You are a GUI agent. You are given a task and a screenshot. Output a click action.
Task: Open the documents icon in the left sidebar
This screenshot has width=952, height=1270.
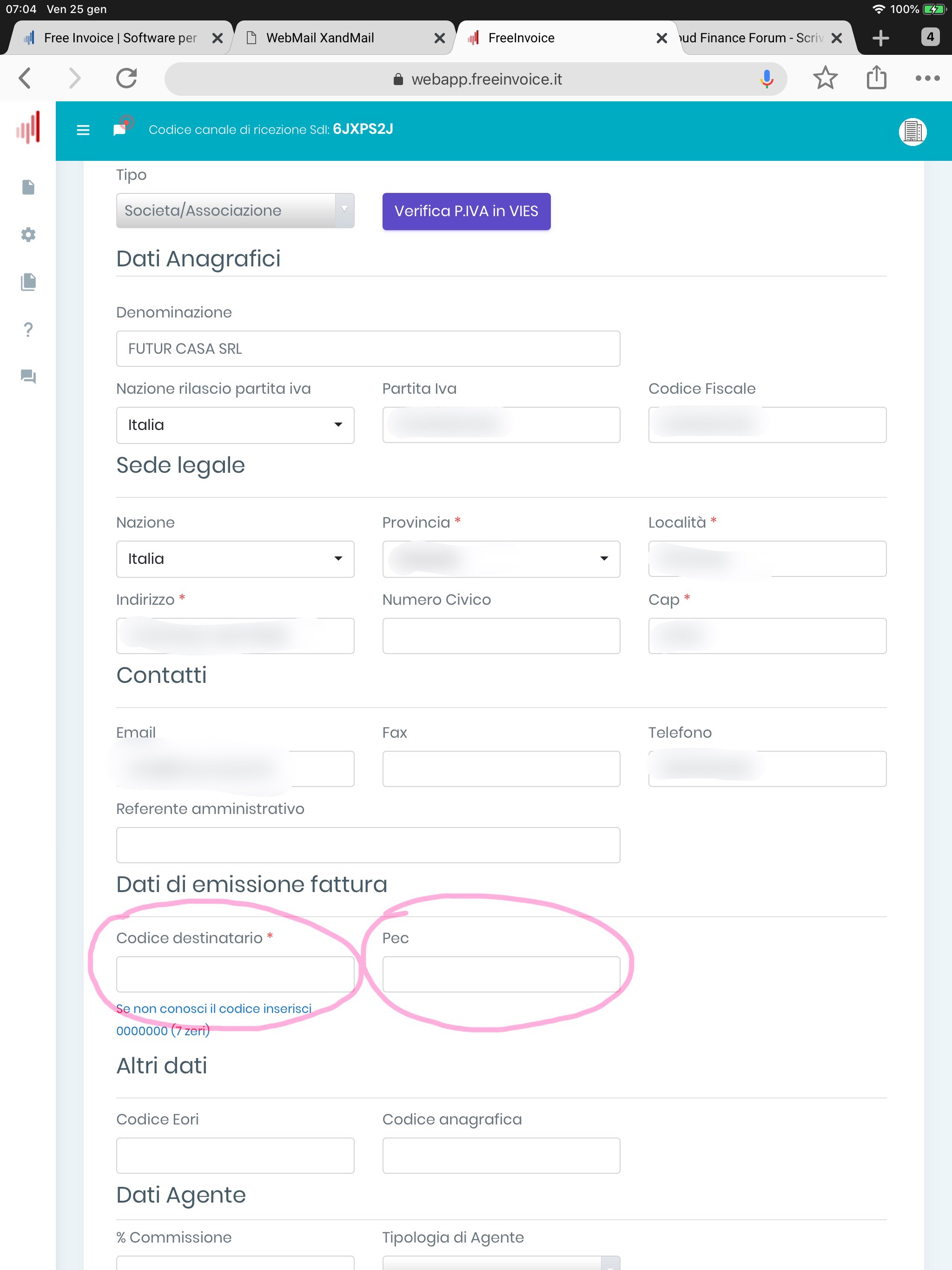click(28, 188)
